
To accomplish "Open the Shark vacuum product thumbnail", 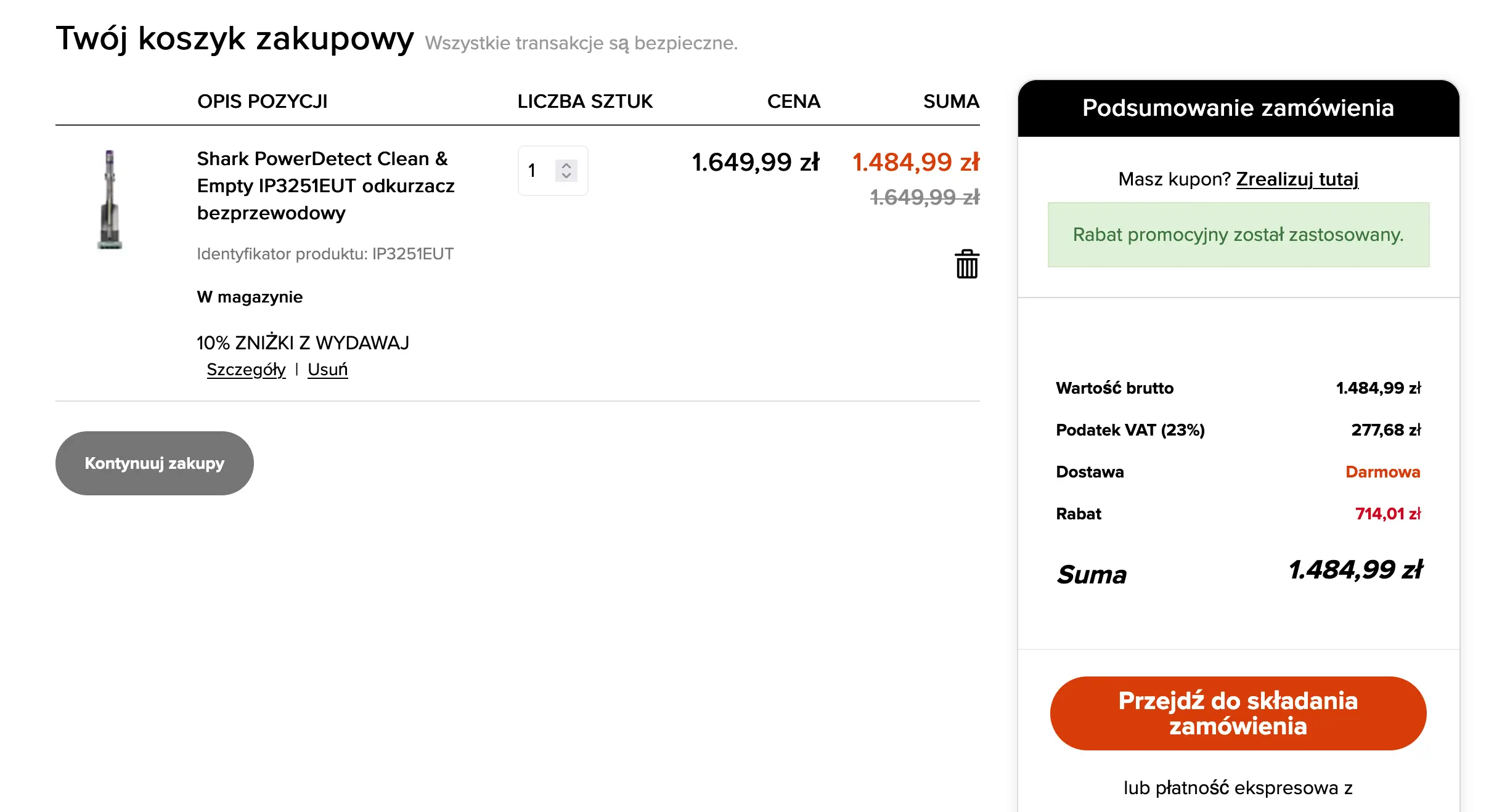I will [x=110, y=200].
